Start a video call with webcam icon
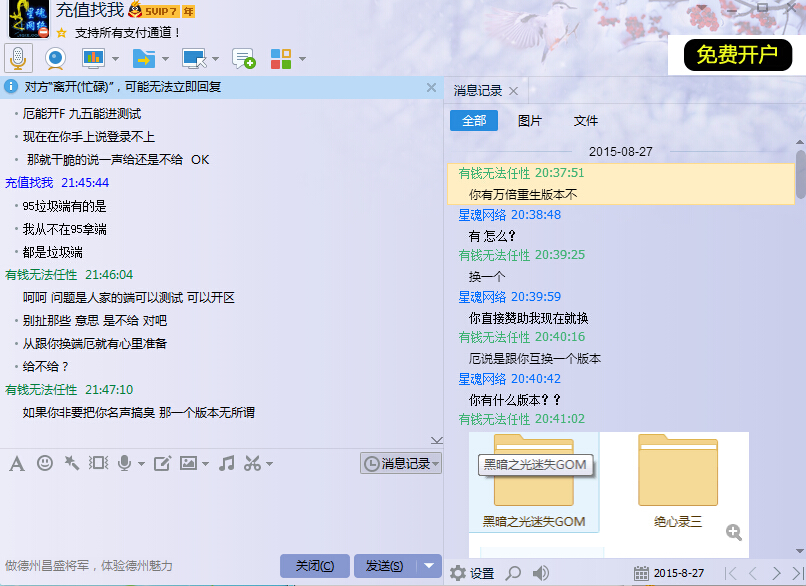This screenshot has height=586, width=806. 55,58
